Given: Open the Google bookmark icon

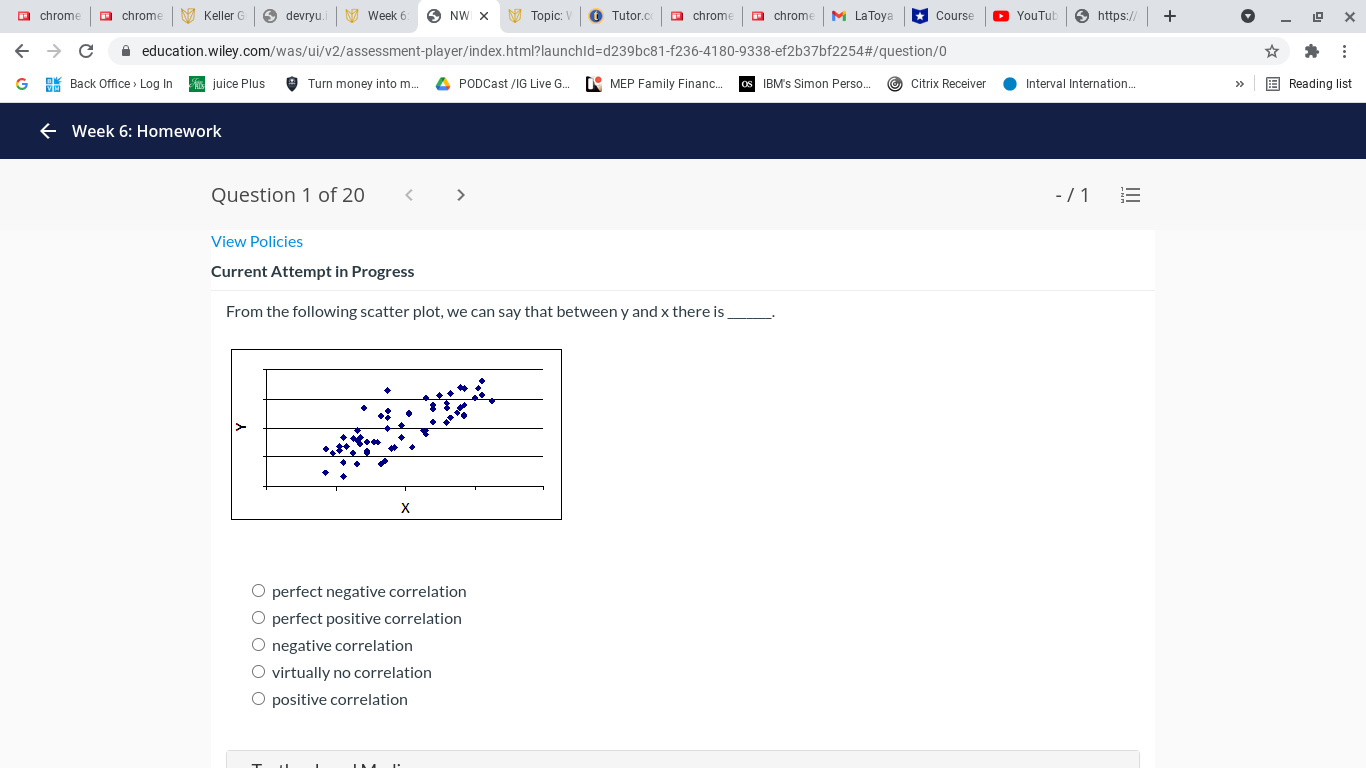Looking at the screenshot, I should click(22, 84).
